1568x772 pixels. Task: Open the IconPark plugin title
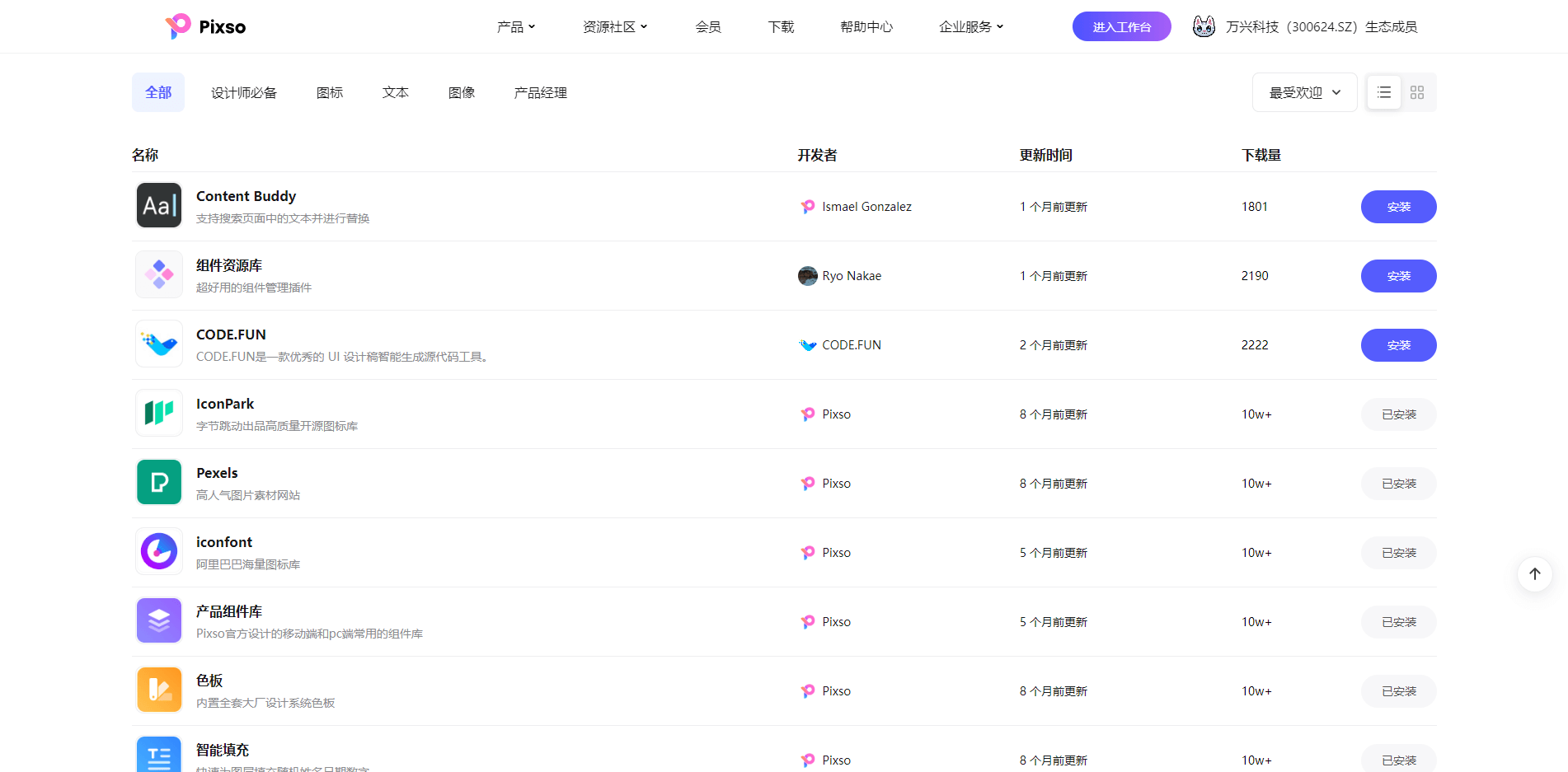coord(225,404)
